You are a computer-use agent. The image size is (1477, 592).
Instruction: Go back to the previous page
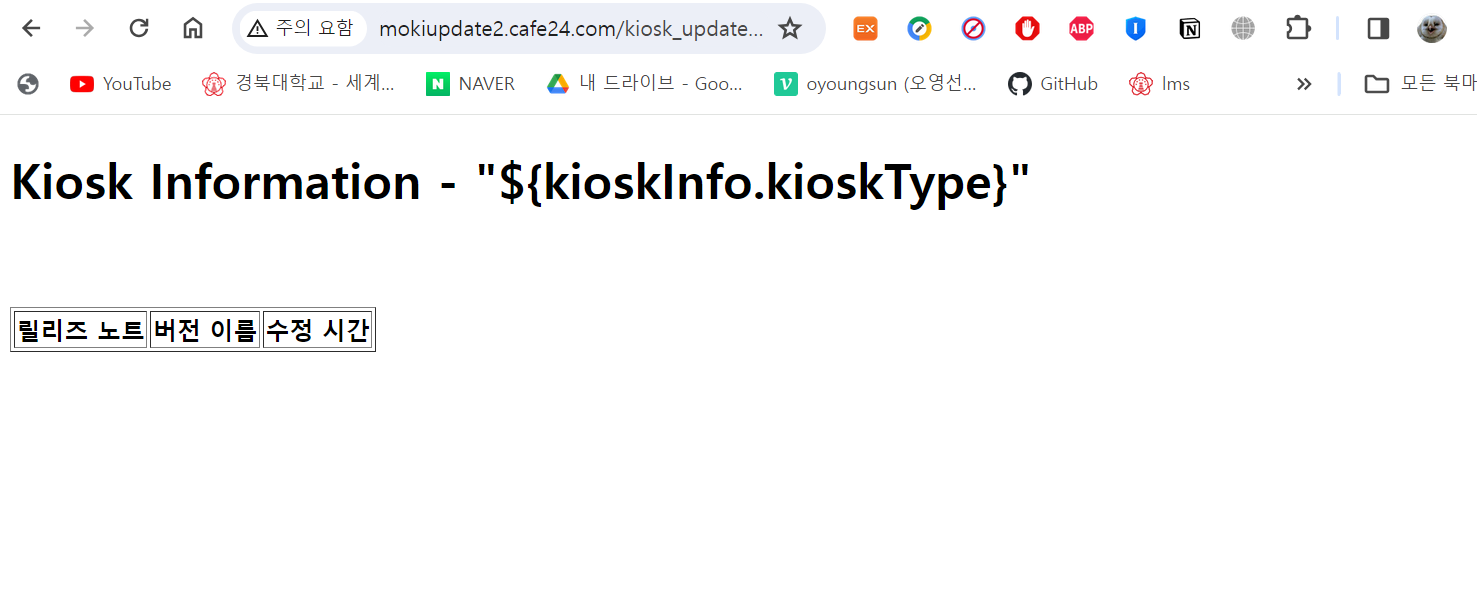tap(31, 28)
